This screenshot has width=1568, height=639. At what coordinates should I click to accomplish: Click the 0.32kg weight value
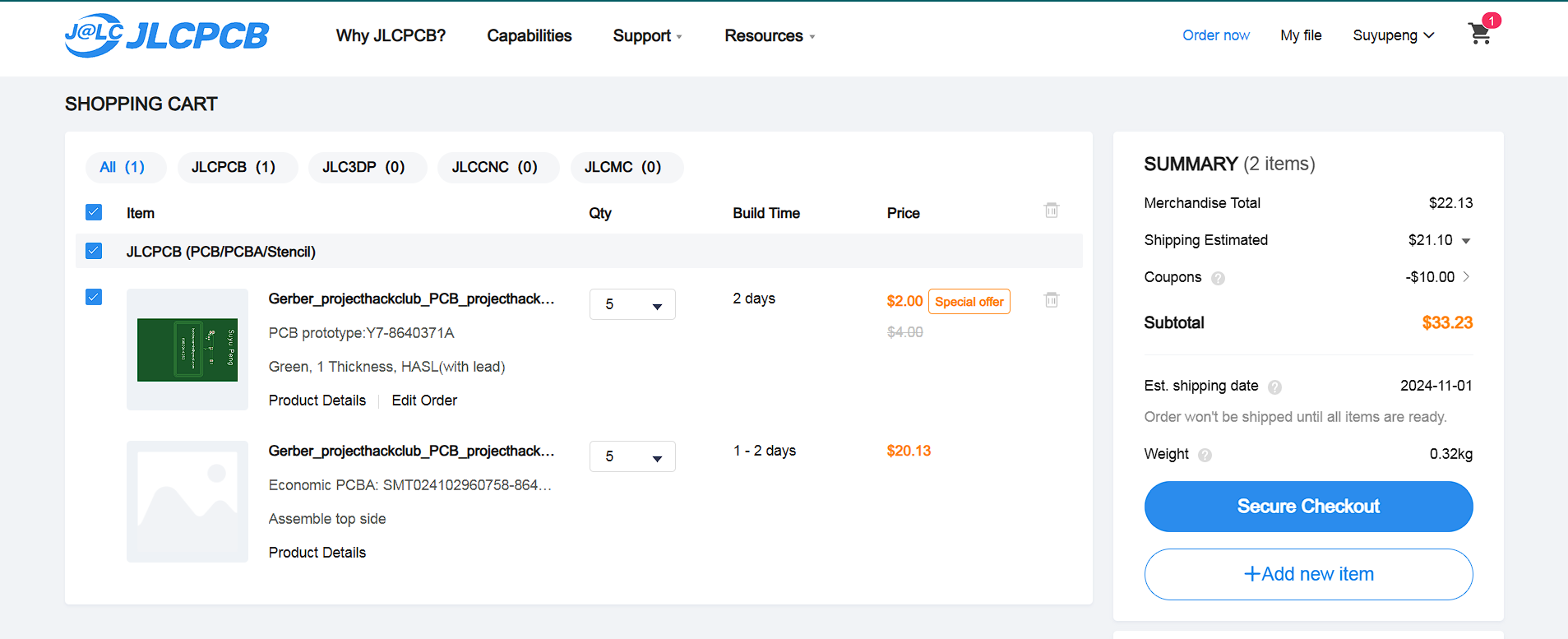pyautogui.click(x=1450, y=454)
